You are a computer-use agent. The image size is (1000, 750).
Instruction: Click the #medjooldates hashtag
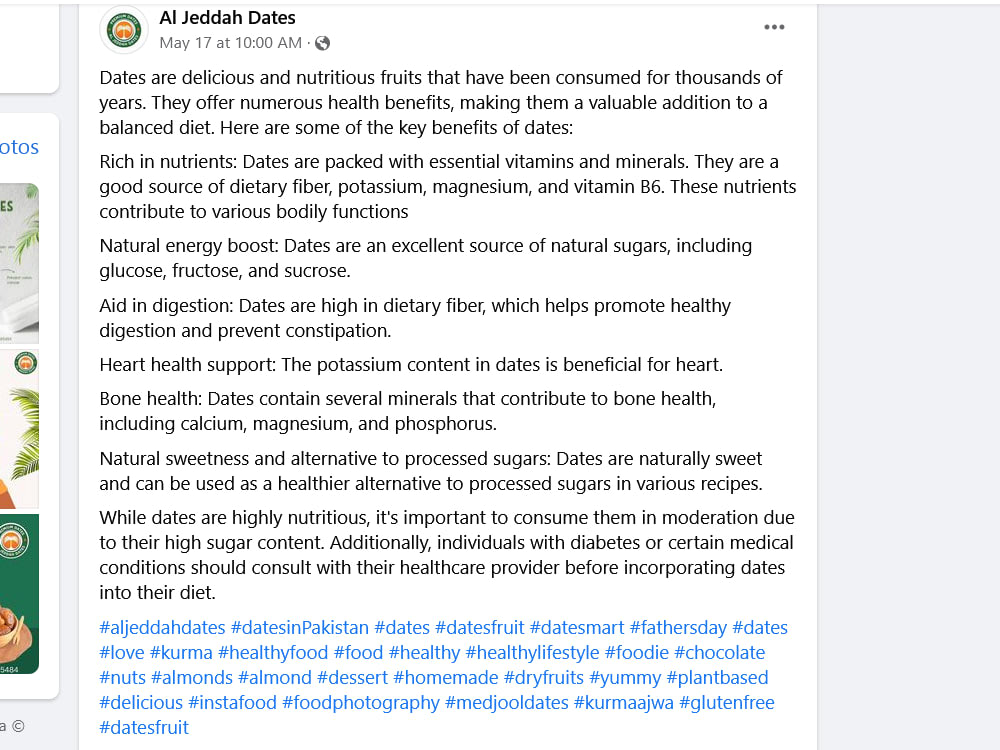[x=507, y=702]
